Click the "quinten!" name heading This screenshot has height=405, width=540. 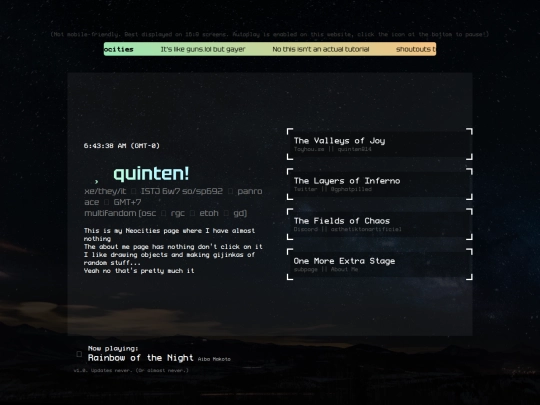151,173
